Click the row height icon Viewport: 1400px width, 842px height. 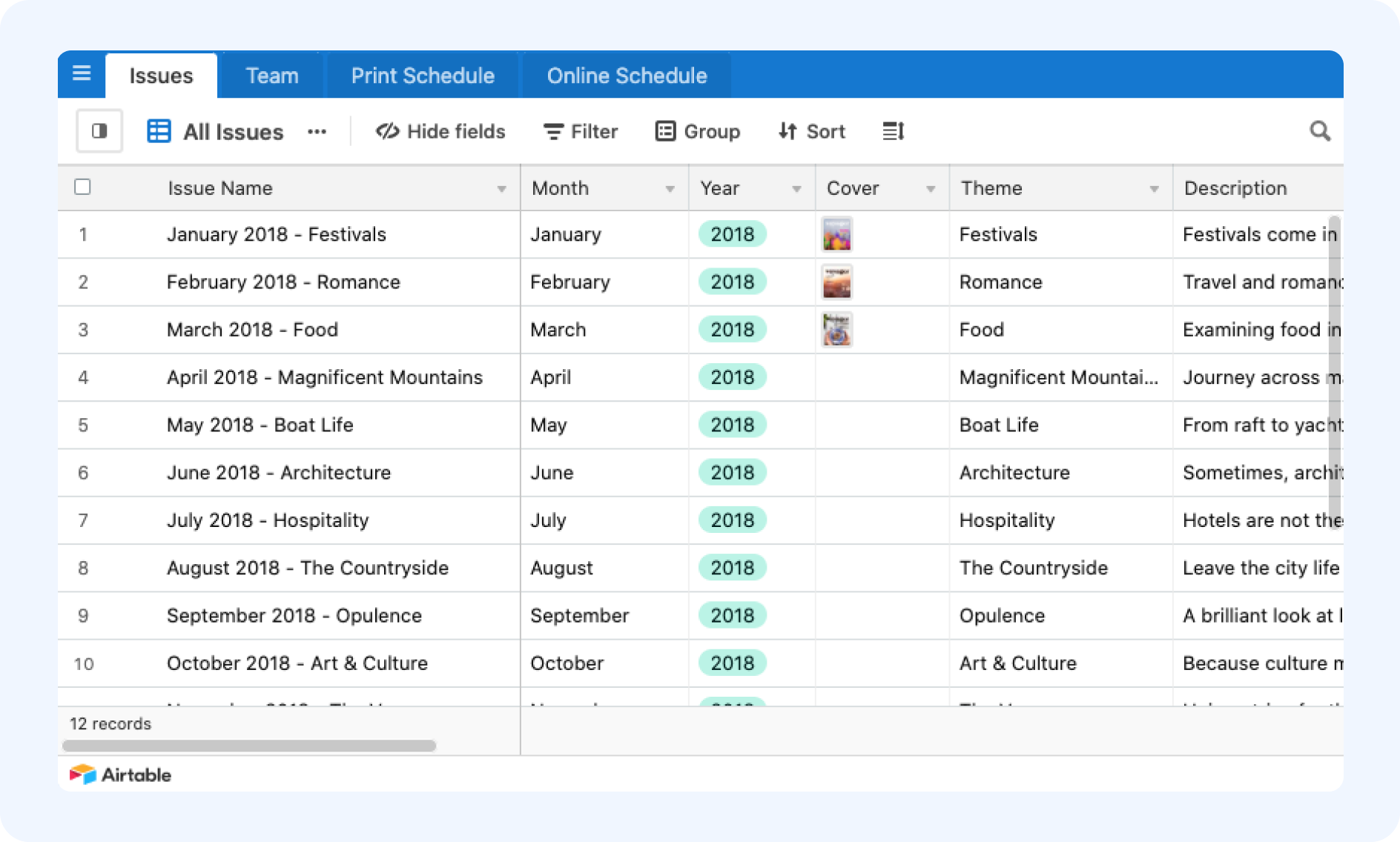(x=893, y=131)
